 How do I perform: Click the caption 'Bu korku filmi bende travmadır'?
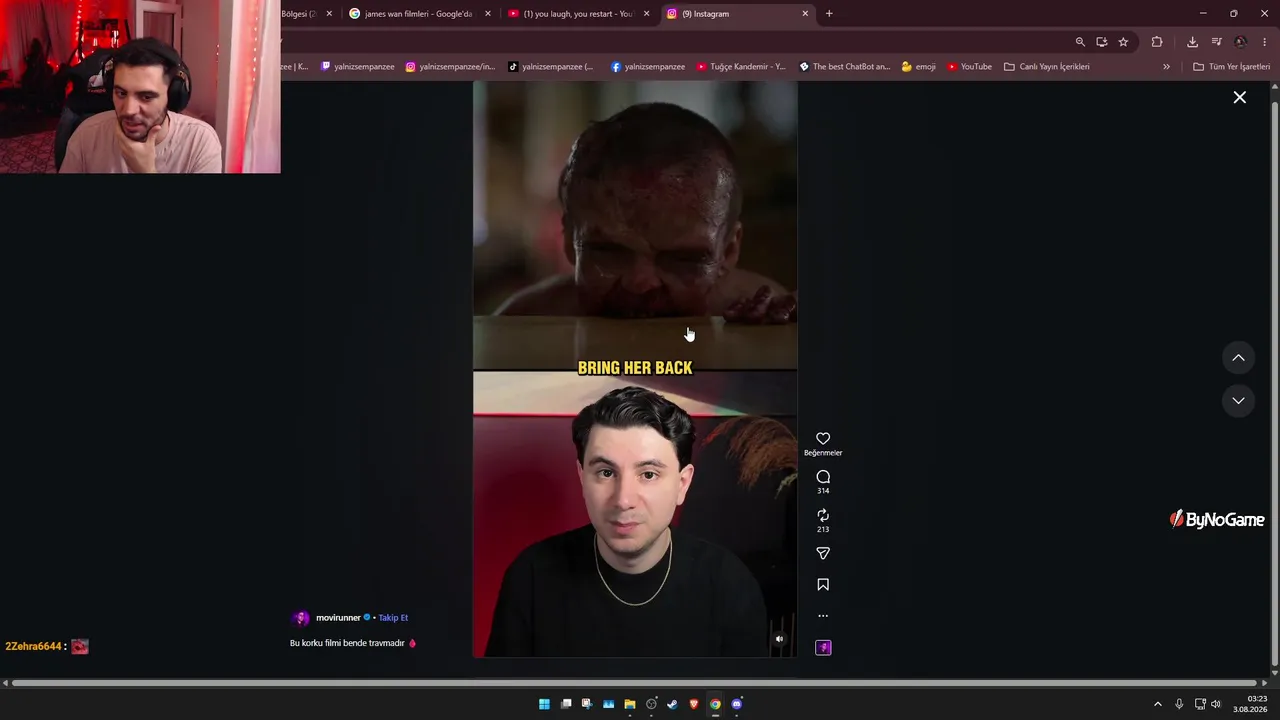click(347, 643)
